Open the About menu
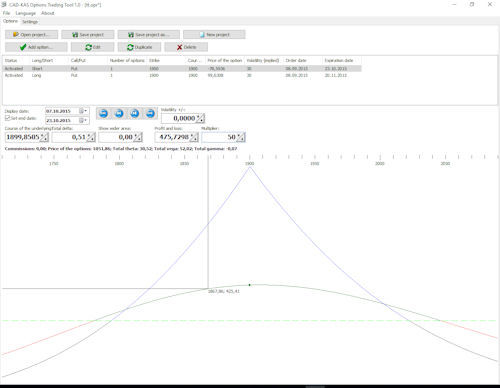The image size is (500, 388). pos(48,13)
